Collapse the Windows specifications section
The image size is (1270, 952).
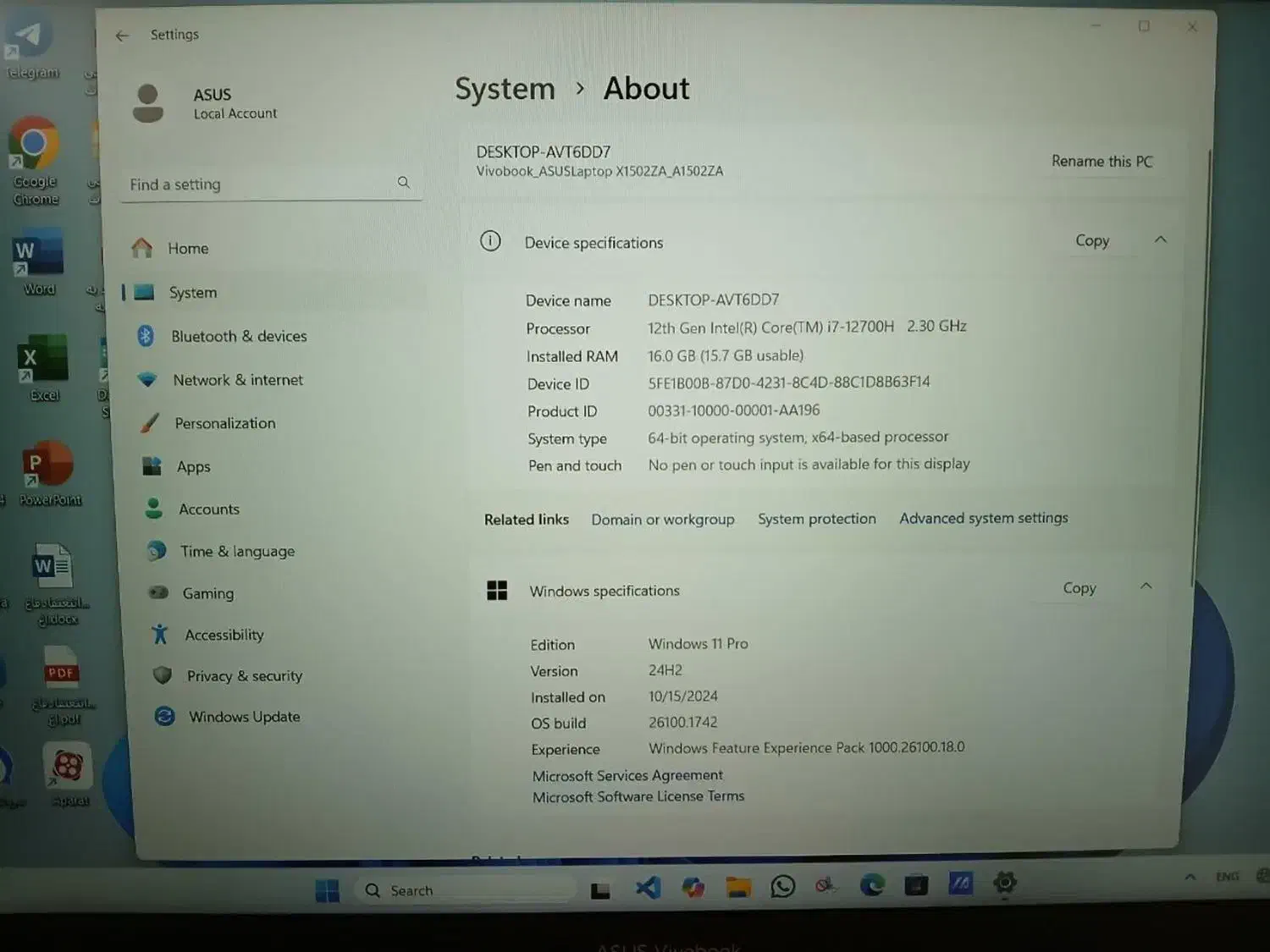(1146, 586)
